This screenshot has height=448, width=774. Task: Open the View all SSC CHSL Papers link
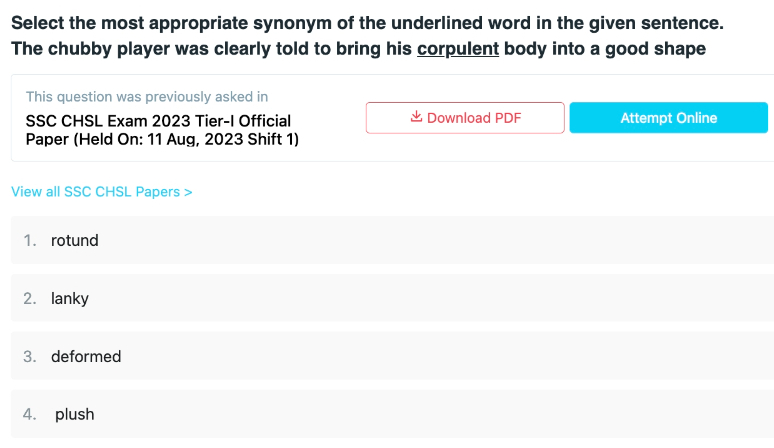pyautogui.click(x=102, y=191)
